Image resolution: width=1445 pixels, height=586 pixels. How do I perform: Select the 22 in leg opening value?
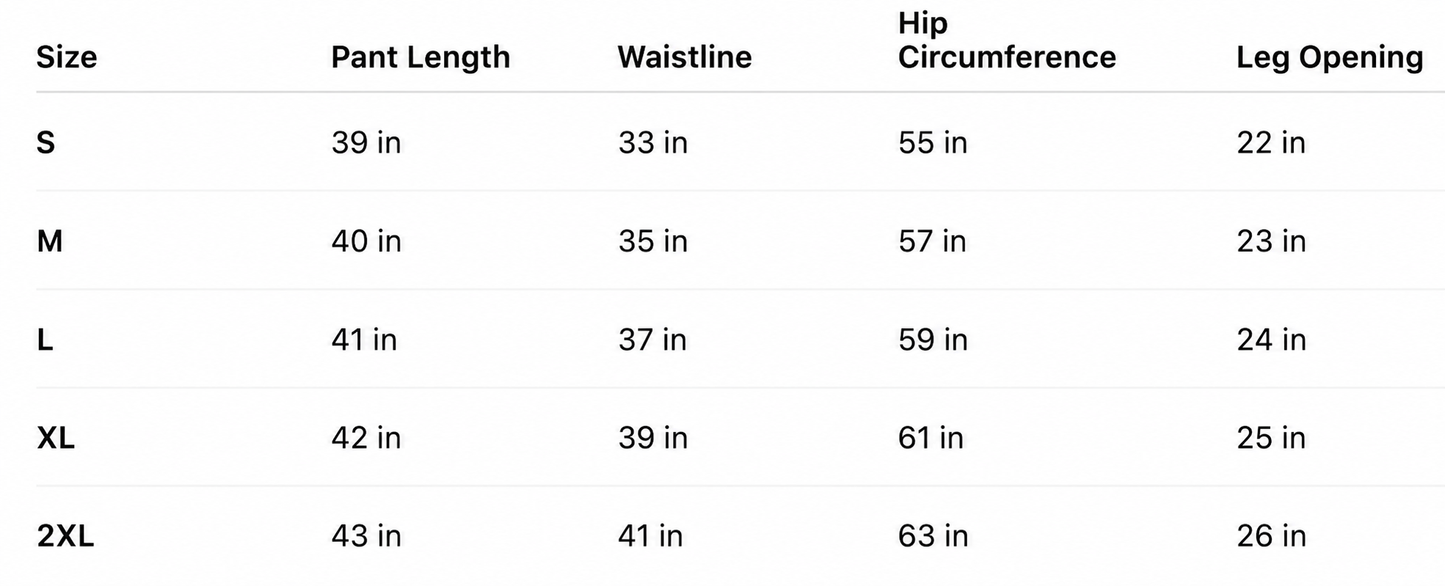click(x=1271, y=143)
